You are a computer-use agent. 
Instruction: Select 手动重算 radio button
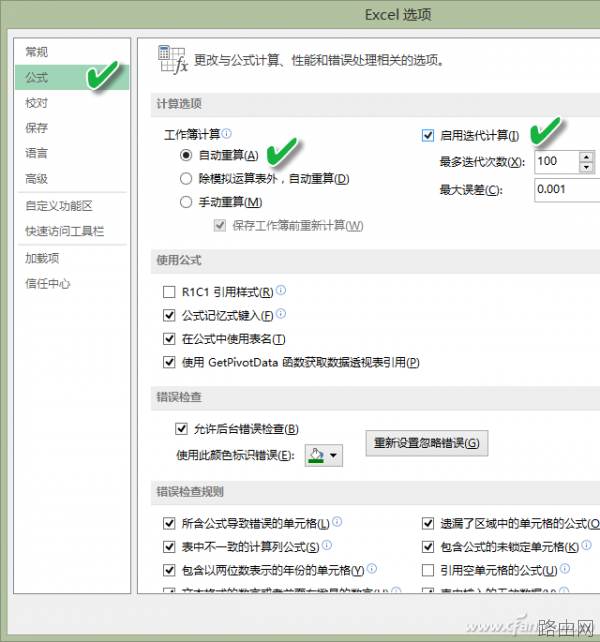(186, 202)
